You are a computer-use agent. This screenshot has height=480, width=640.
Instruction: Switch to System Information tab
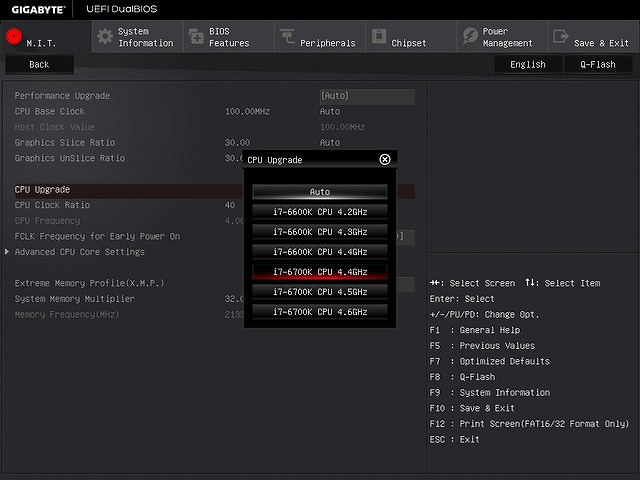(138, 37)
